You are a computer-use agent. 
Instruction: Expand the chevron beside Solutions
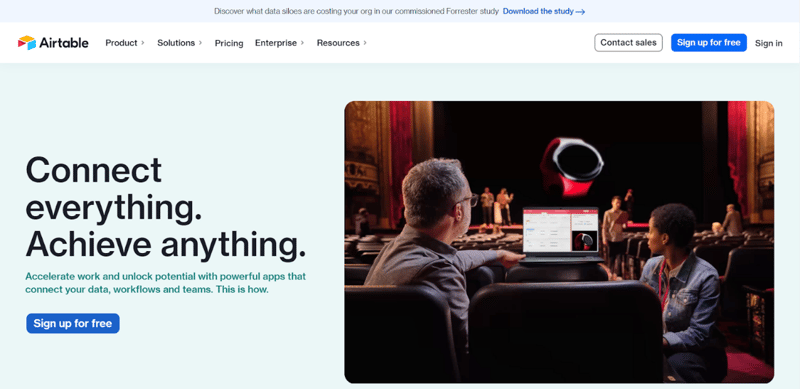coord(201,43)
